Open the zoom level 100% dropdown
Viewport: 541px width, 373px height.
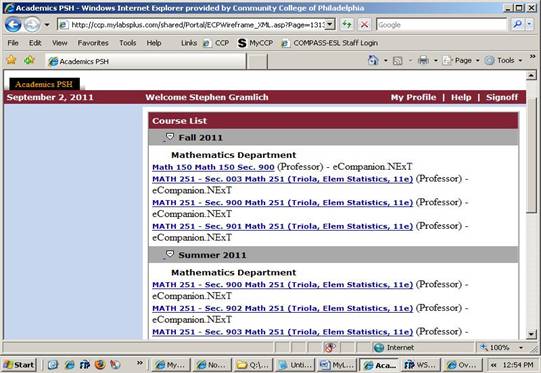(521, 347)
